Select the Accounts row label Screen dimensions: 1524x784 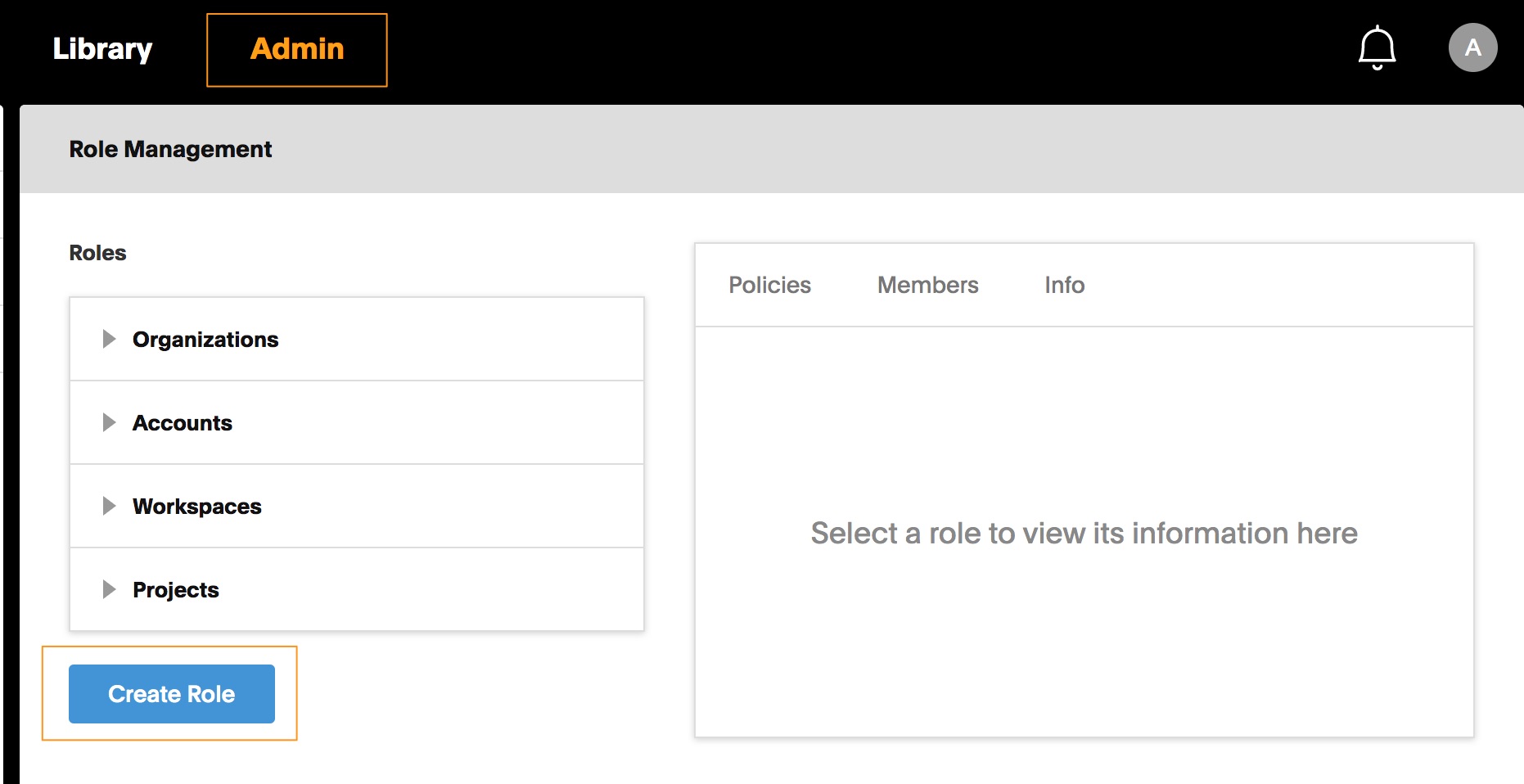[x=183, y=423]
